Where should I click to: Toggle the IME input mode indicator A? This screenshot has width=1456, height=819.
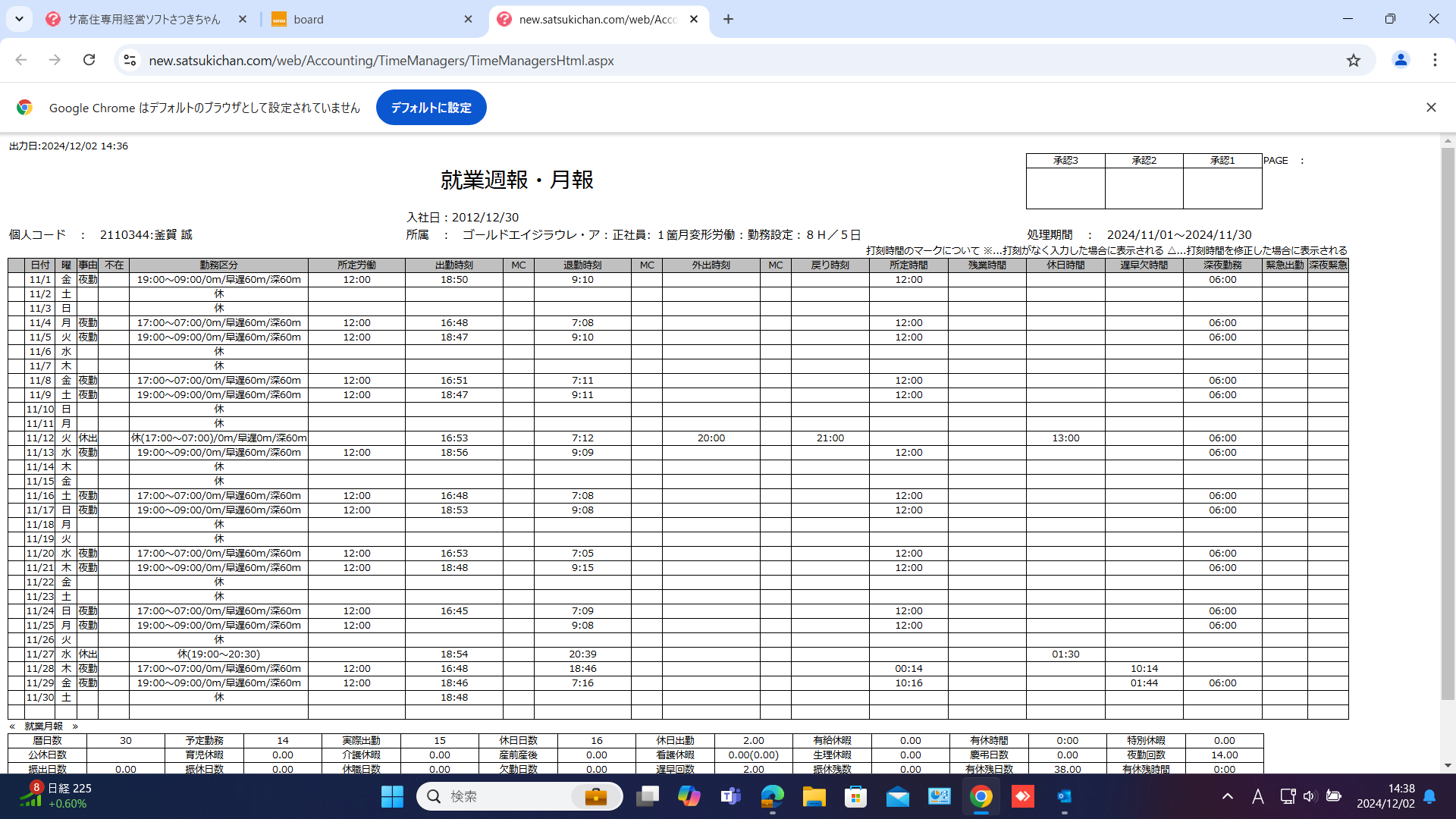1257,796
